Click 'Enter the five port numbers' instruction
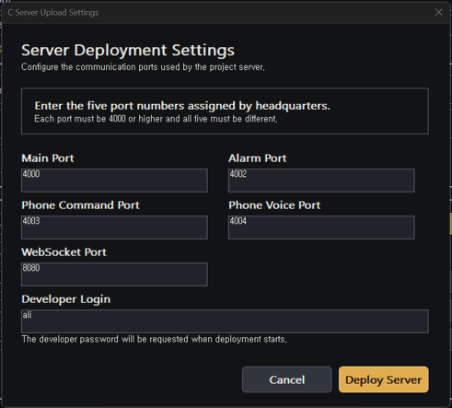Viewport: 452px width, 408px height. click(x=182, y=106)
